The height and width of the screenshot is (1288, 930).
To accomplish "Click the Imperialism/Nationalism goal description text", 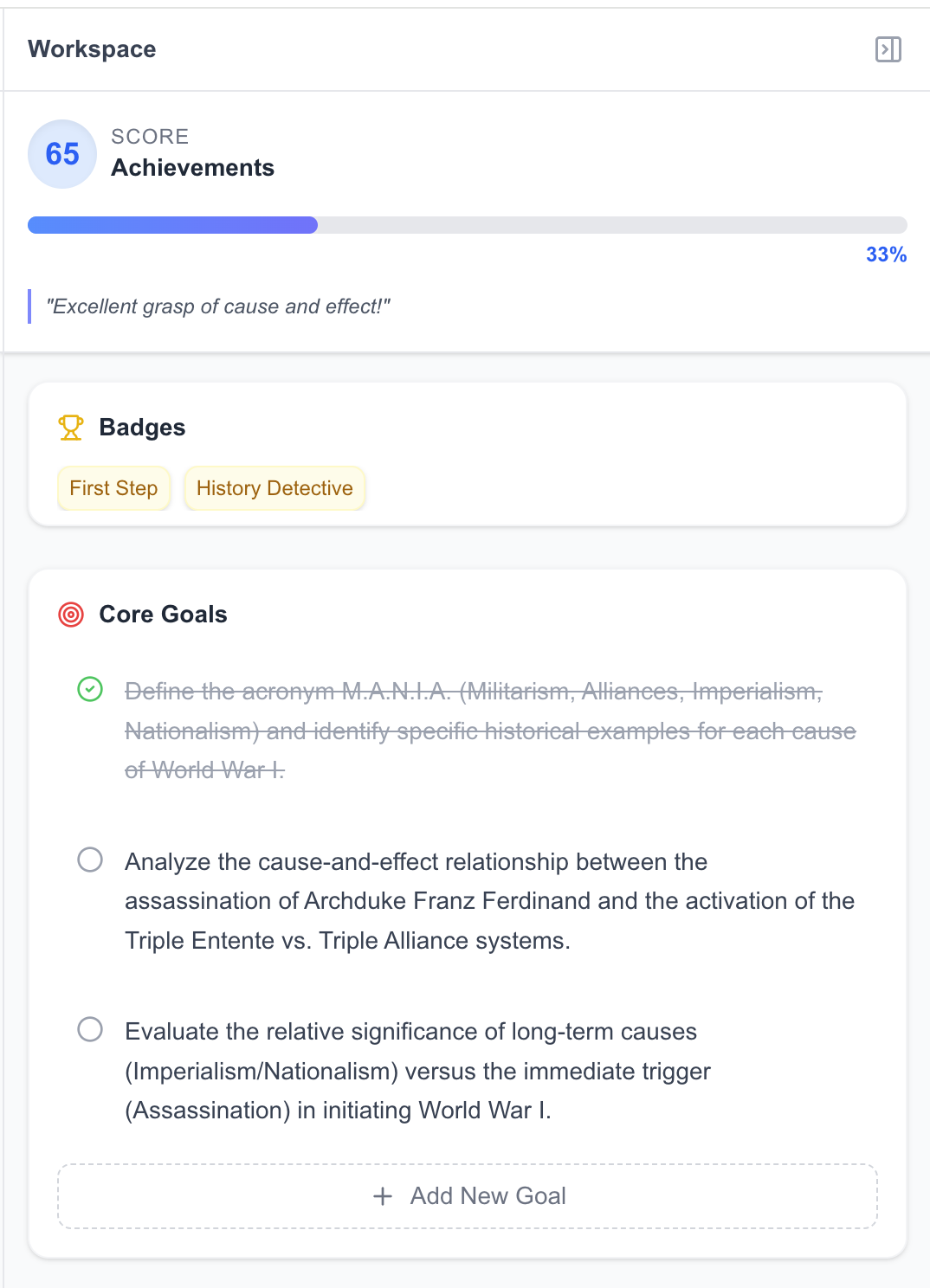I will [417, 1071].
